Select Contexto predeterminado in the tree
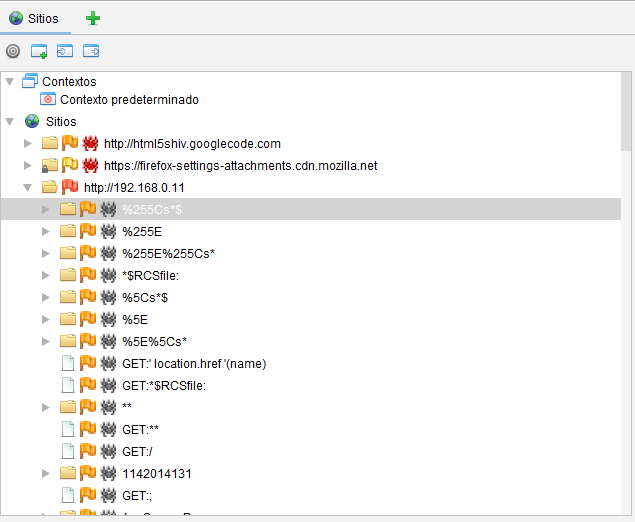The height and width of the screenshot is (522, 635). [x=128, y=99]
